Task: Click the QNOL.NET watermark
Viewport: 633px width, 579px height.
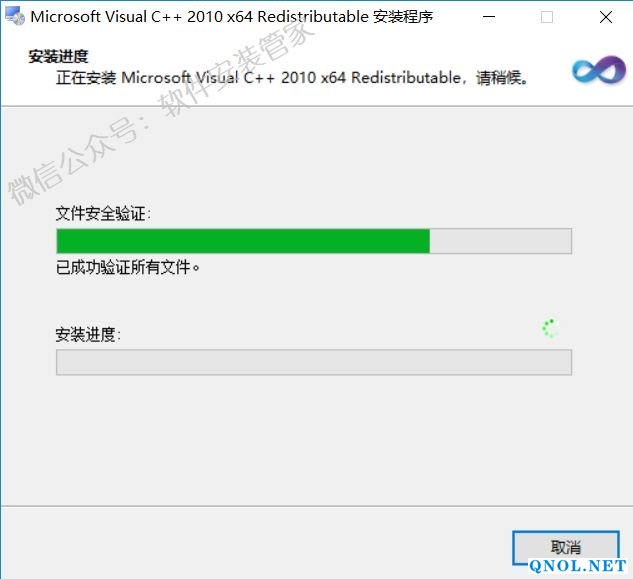Action: 578,566
